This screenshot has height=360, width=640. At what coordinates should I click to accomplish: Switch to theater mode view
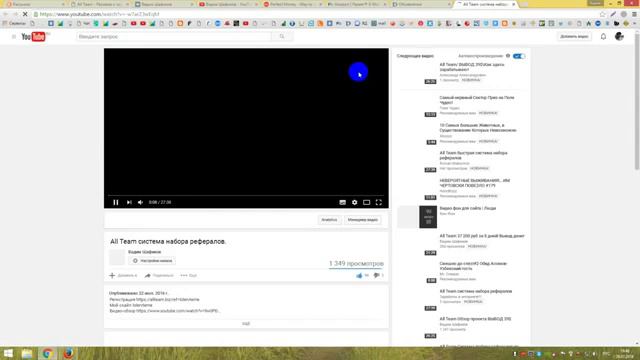coord(367,202)
